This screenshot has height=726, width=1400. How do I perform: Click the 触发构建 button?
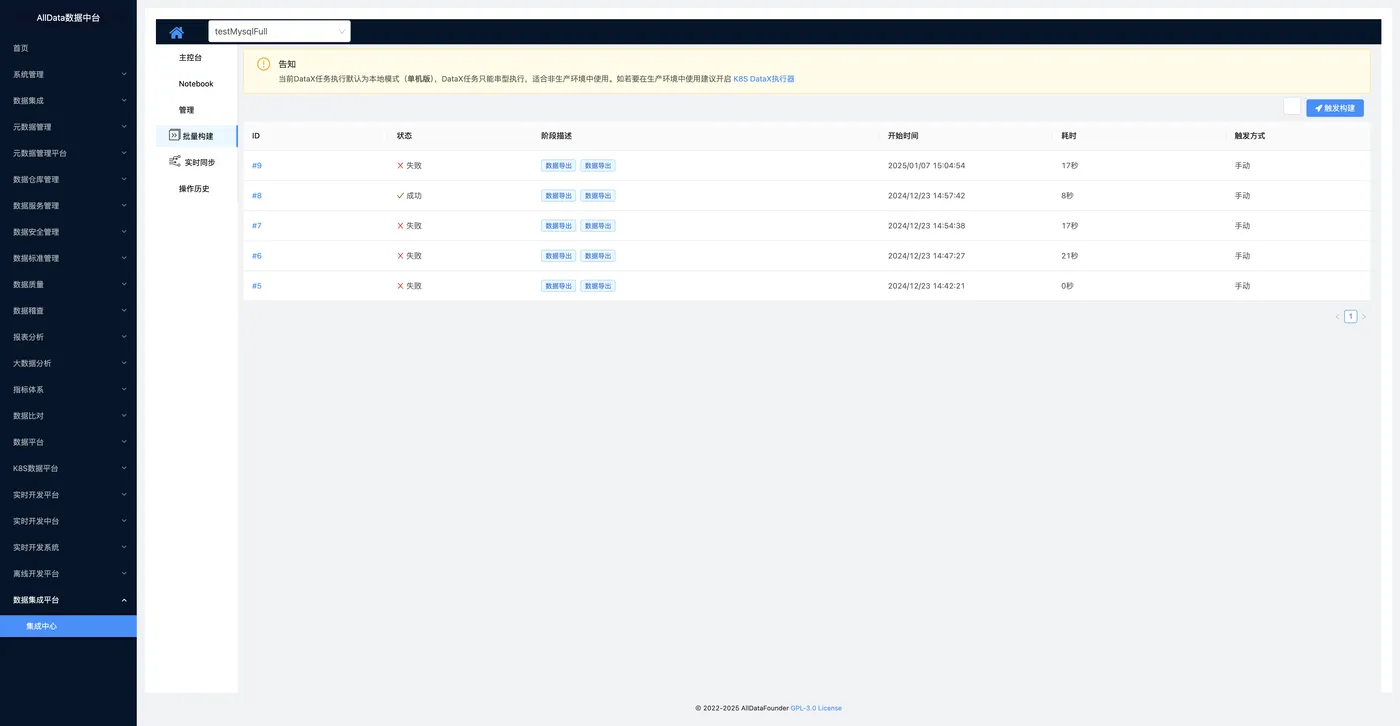[x=1335, y=108]
